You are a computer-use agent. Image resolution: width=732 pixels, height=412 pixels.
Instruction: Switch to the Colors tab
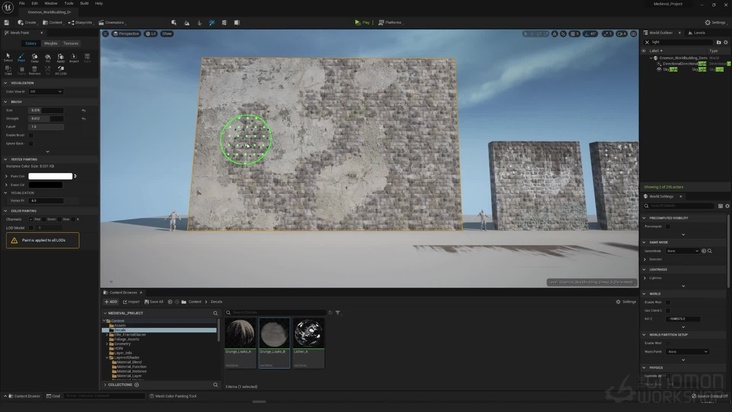point(31,43)
